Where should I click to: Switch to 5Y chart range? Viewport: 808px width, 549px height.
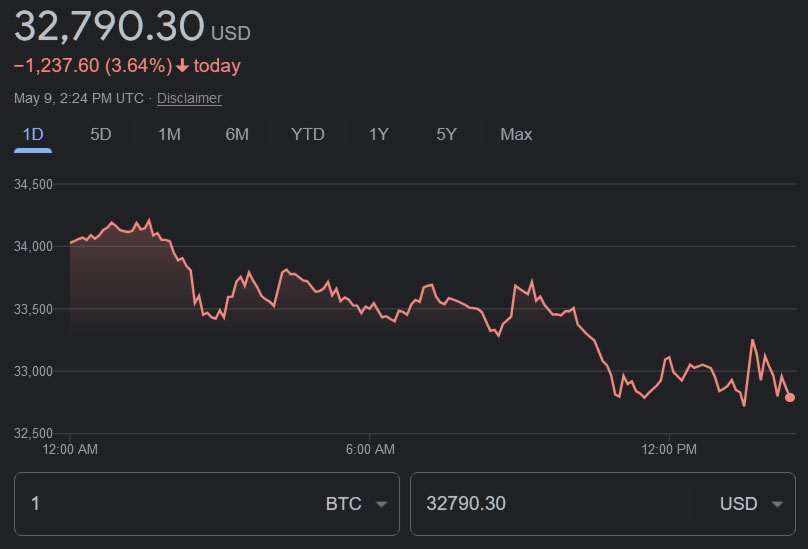pyautogui.click(x=446, y=135)
